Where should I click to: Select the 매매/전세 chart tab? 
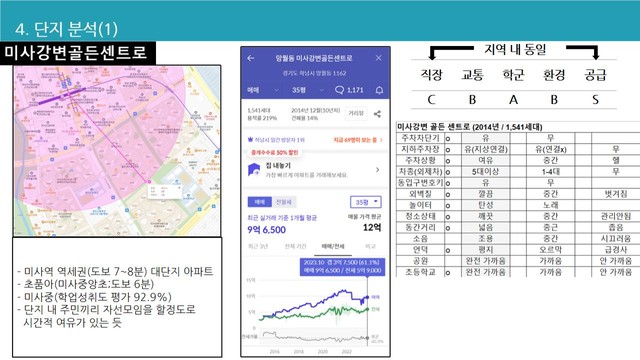333,246
